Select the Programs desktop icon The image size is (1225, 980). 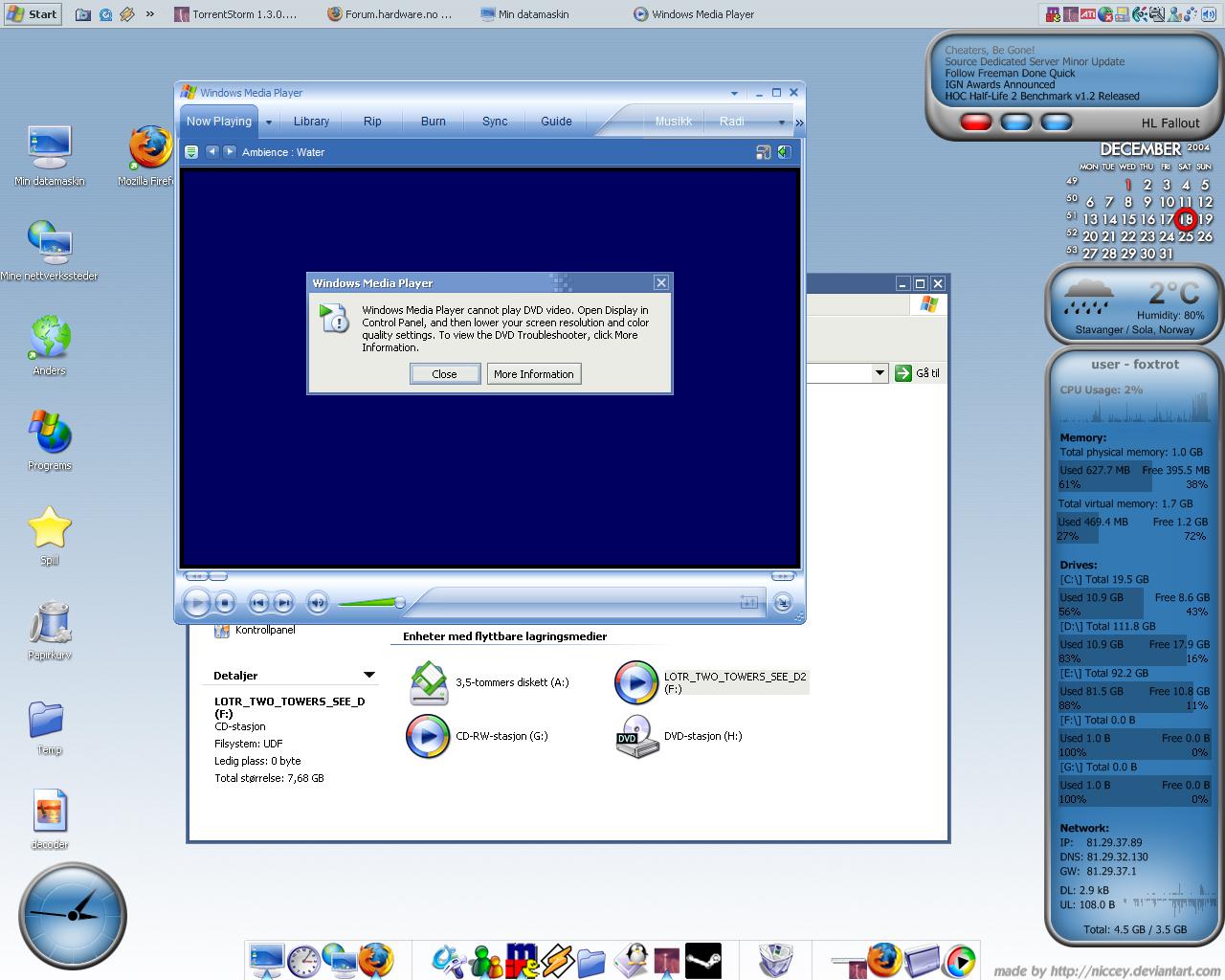click(50, 439)
